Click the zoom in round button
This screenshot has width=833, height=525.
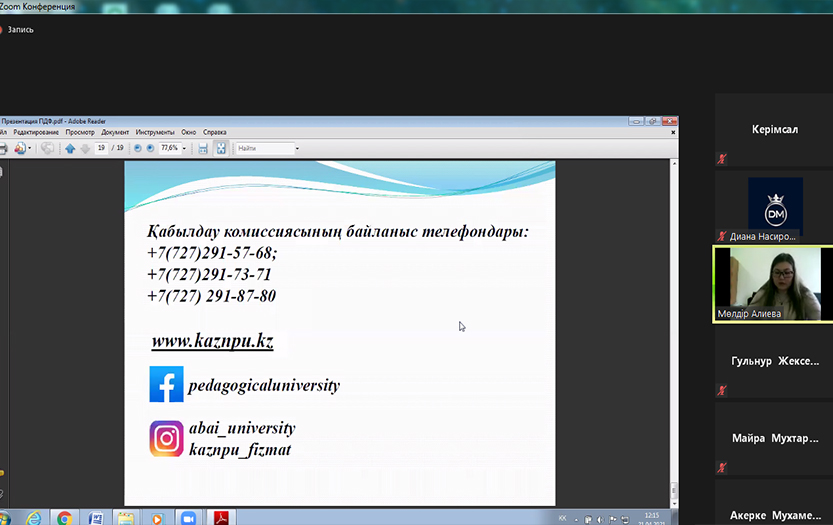pyautogui.click(x=150, y=148)
